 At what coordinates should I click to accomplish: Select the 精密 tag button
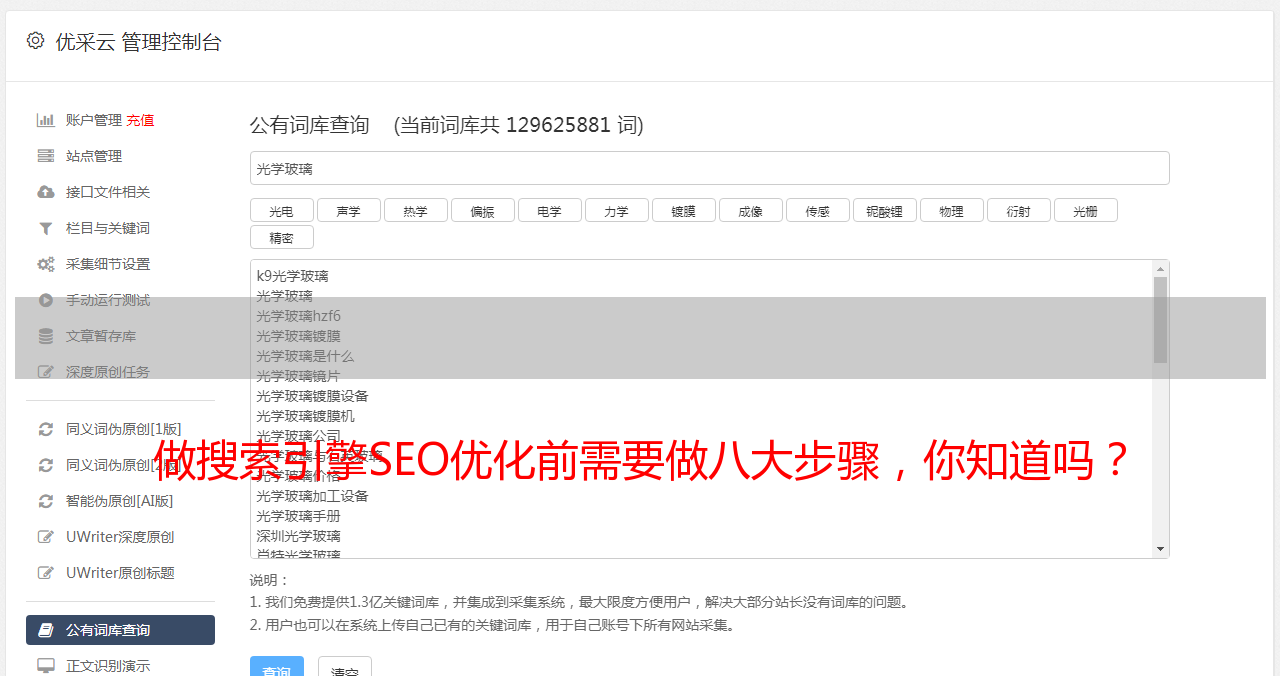pyautogui.click(x=281, y=237)
